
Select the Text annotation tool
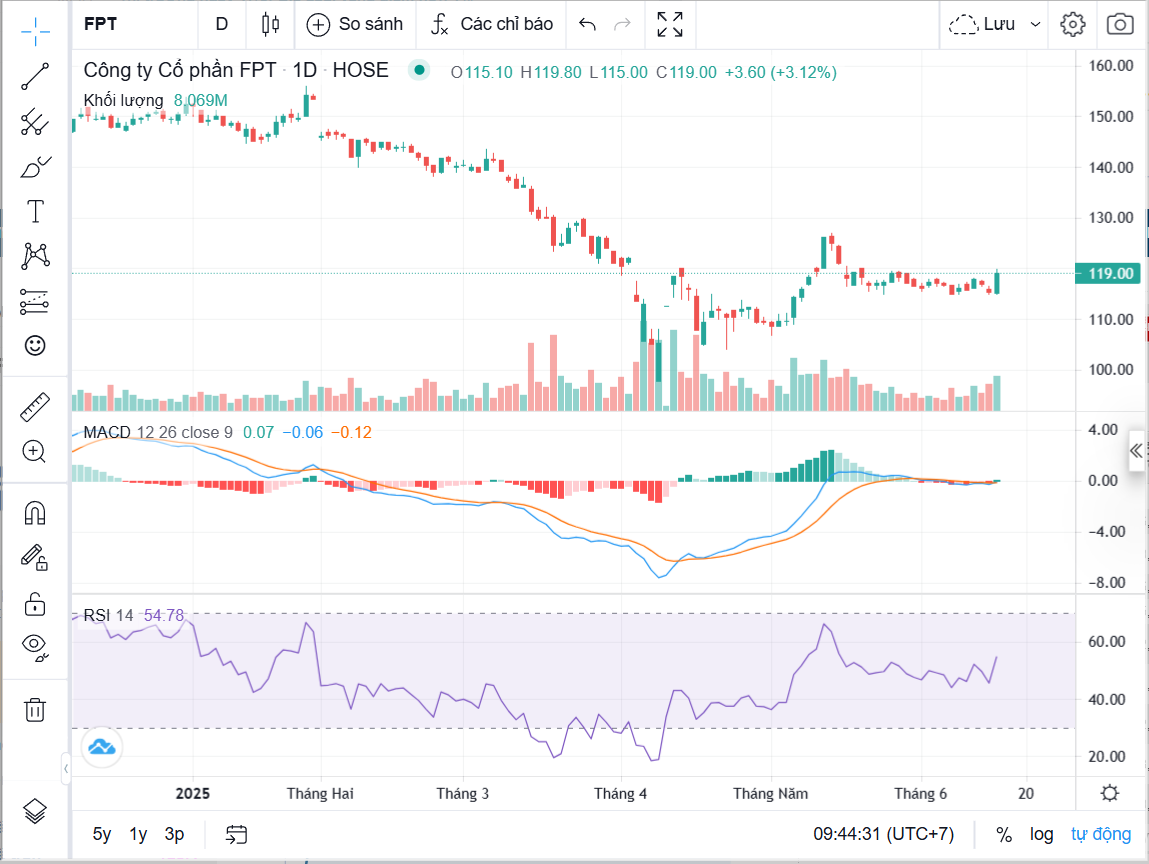coord(35,212)
